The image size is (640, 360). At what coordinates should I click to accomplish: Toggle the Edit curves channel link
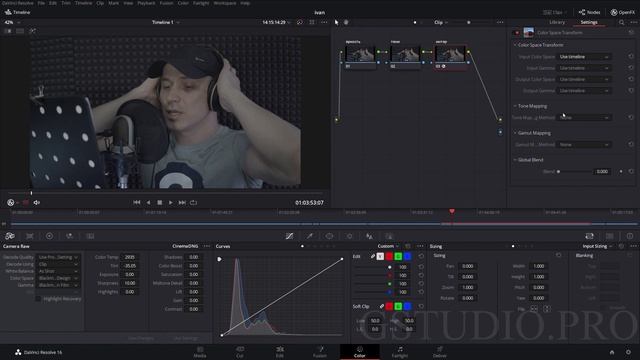(x=373, y=256)
